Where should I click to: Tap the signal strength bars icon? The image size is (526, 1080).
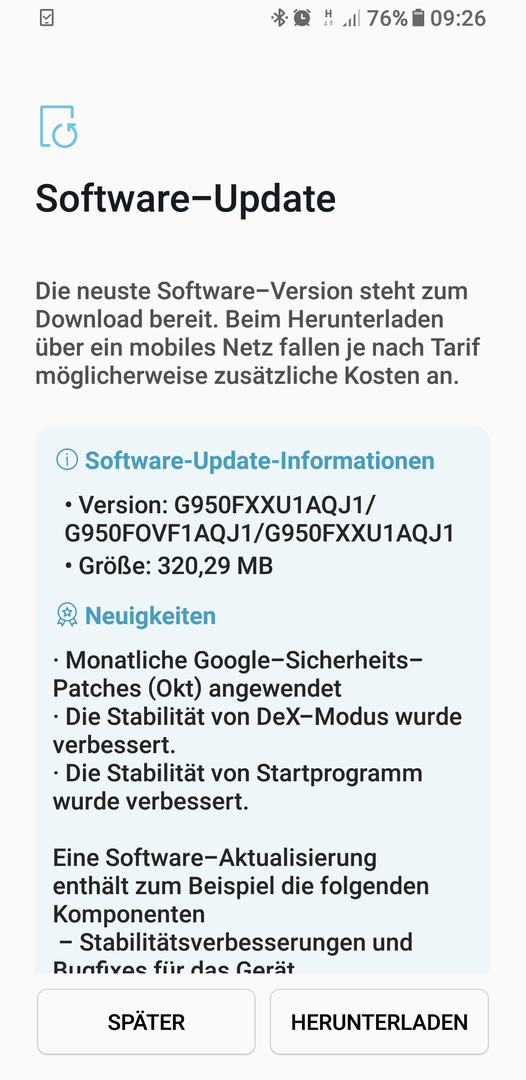[352, 19]
